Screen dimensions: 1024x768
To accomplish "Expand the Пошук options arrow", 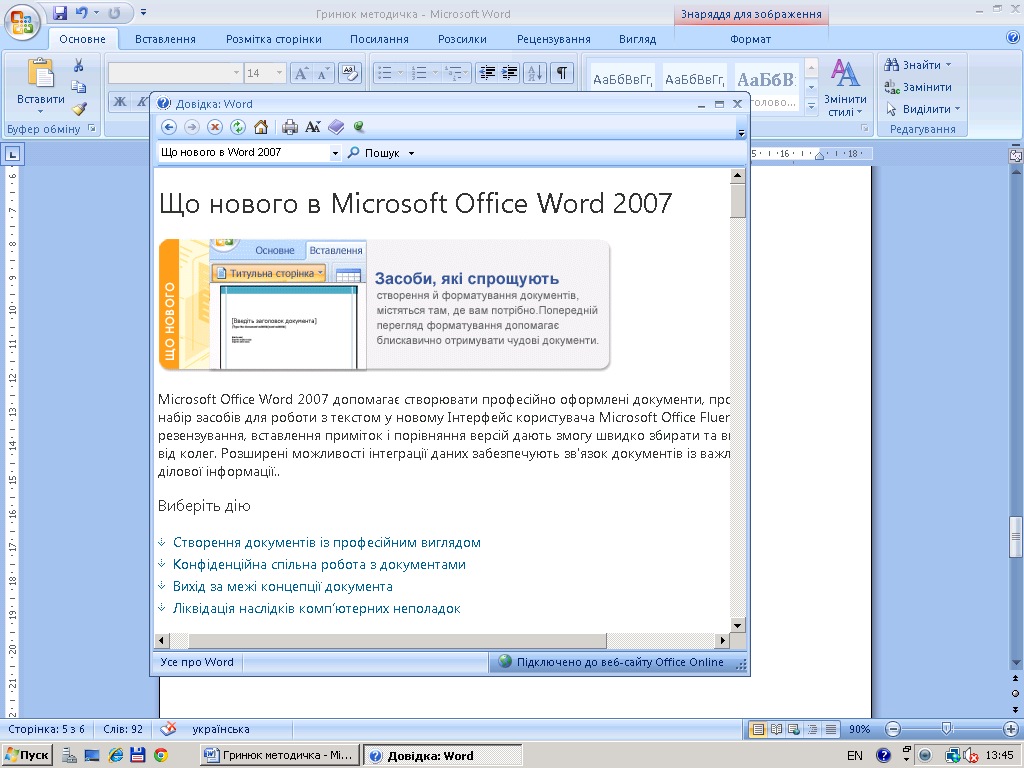I will [x=411, y=153].
